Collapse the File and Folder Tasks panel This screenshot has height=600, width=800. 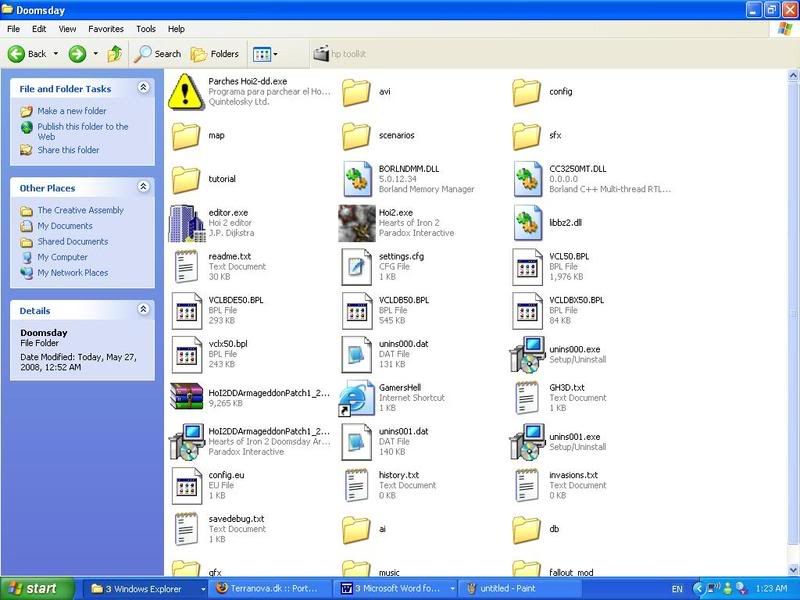(144, 88)
